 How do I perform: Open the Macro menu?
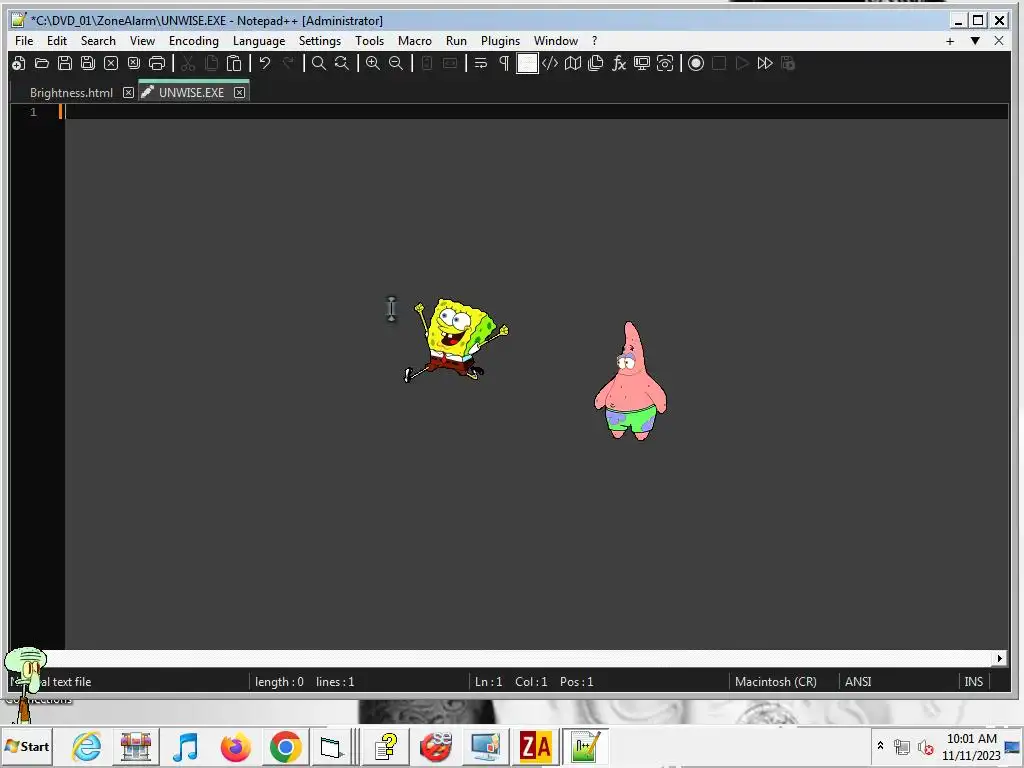(415, 40)
